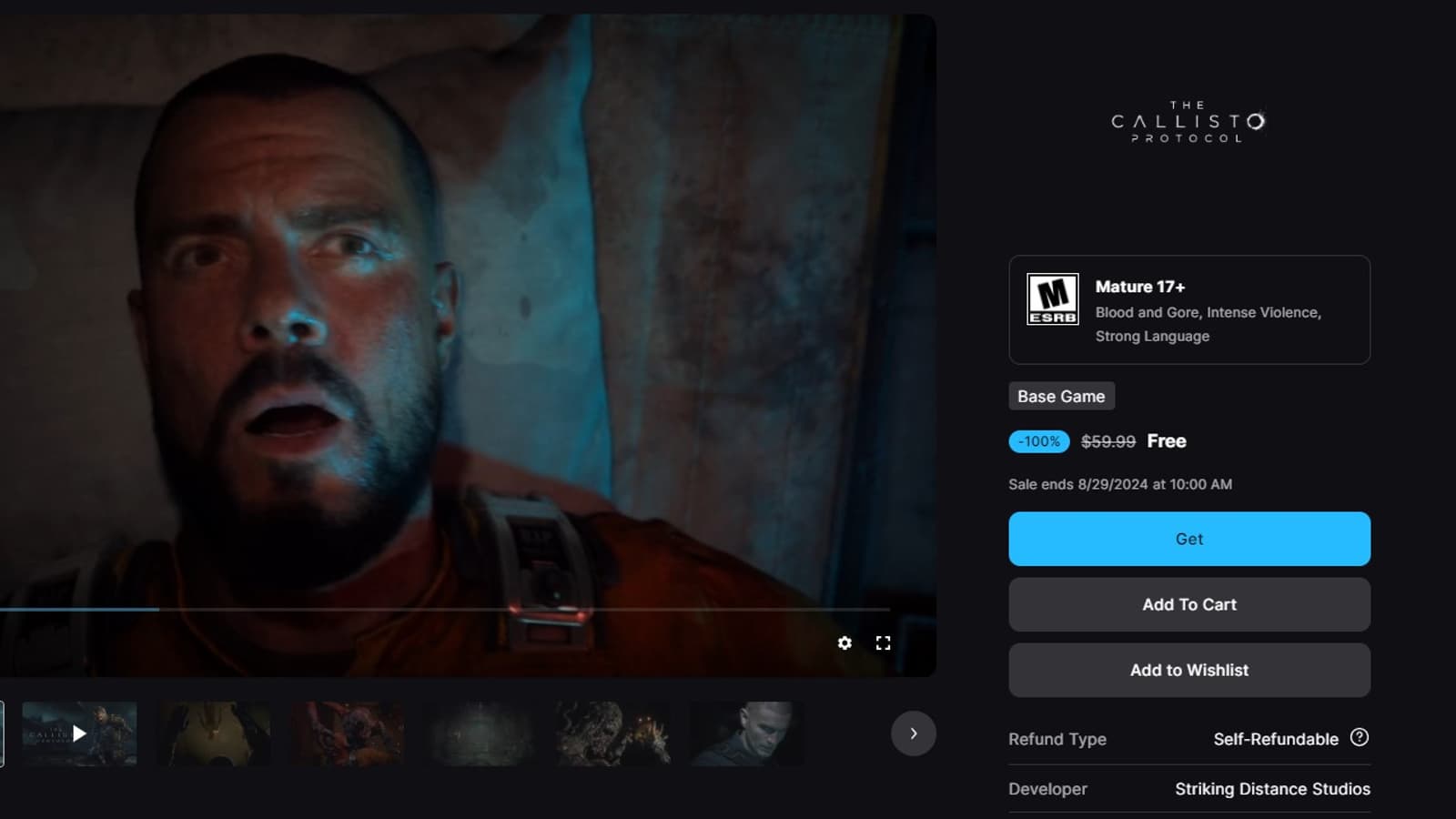Image resolution: width=1456 pixels, height=819 pixels.
Task: Select the yellow creature screenshot thumbnail
Action: click(213, 733)
